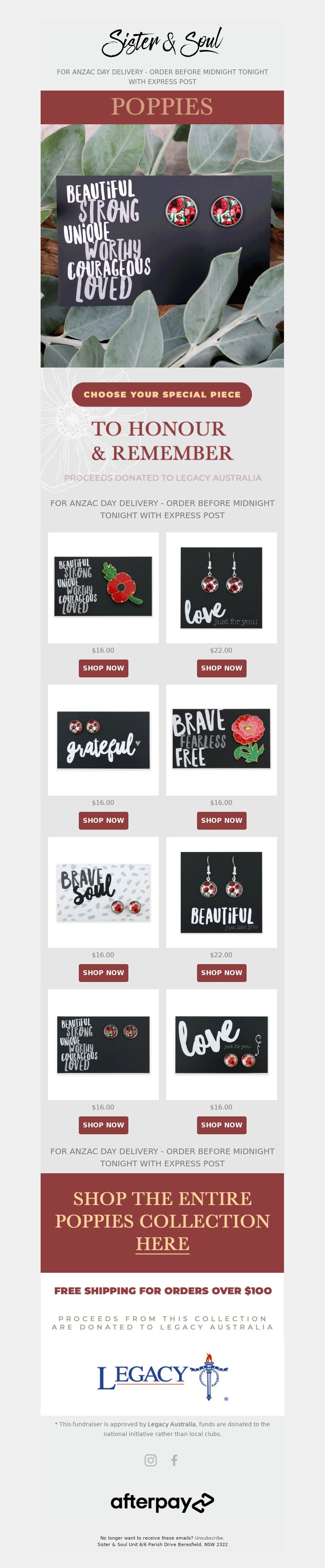This screenshot has width=325, height=1568.
Task: Click the Afterpay logo
Action: (162, 1502)
